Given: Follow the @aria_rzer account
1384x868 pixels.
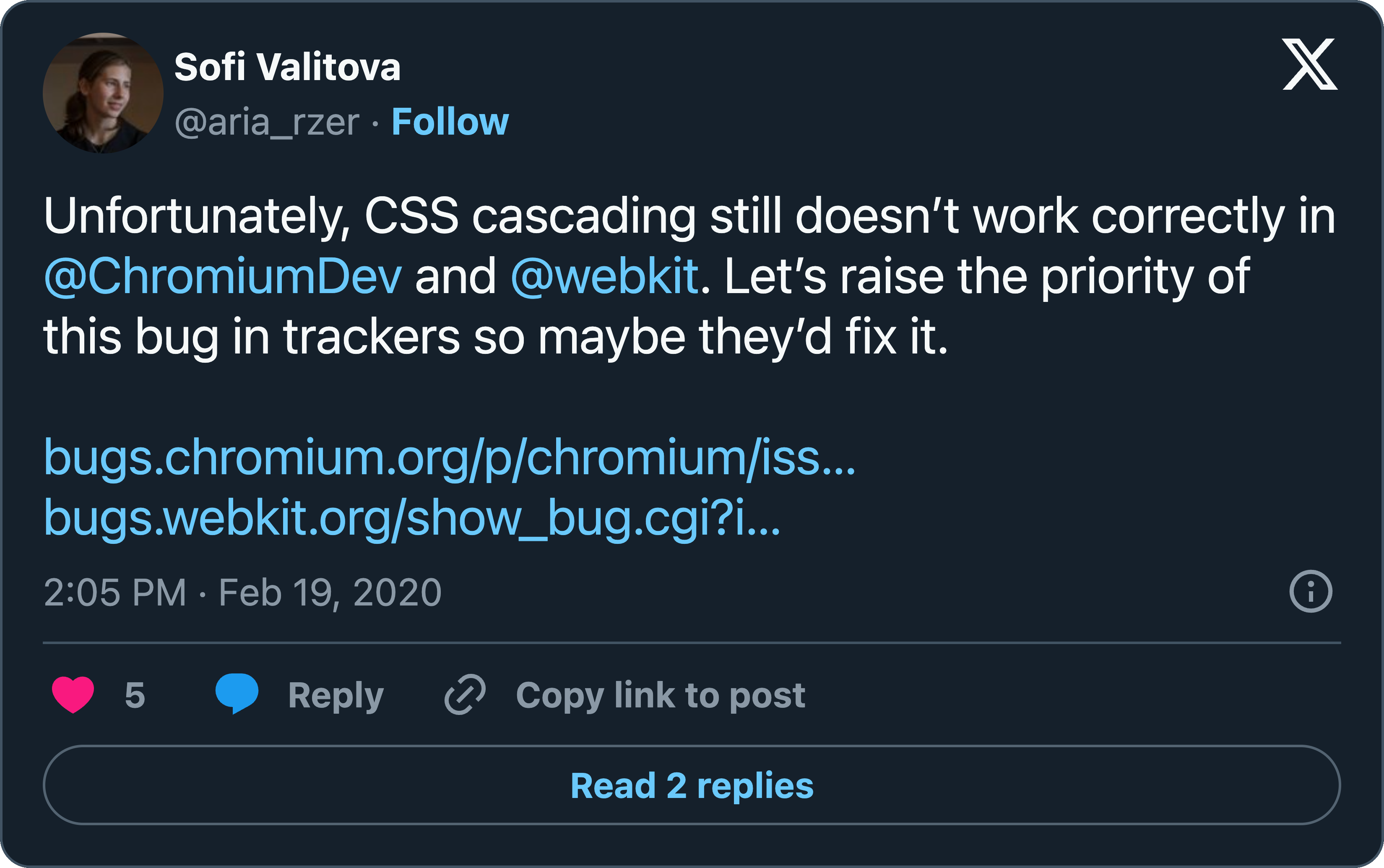Looking at the screenshot, I should pyautogui.click(x=450, y=122).
